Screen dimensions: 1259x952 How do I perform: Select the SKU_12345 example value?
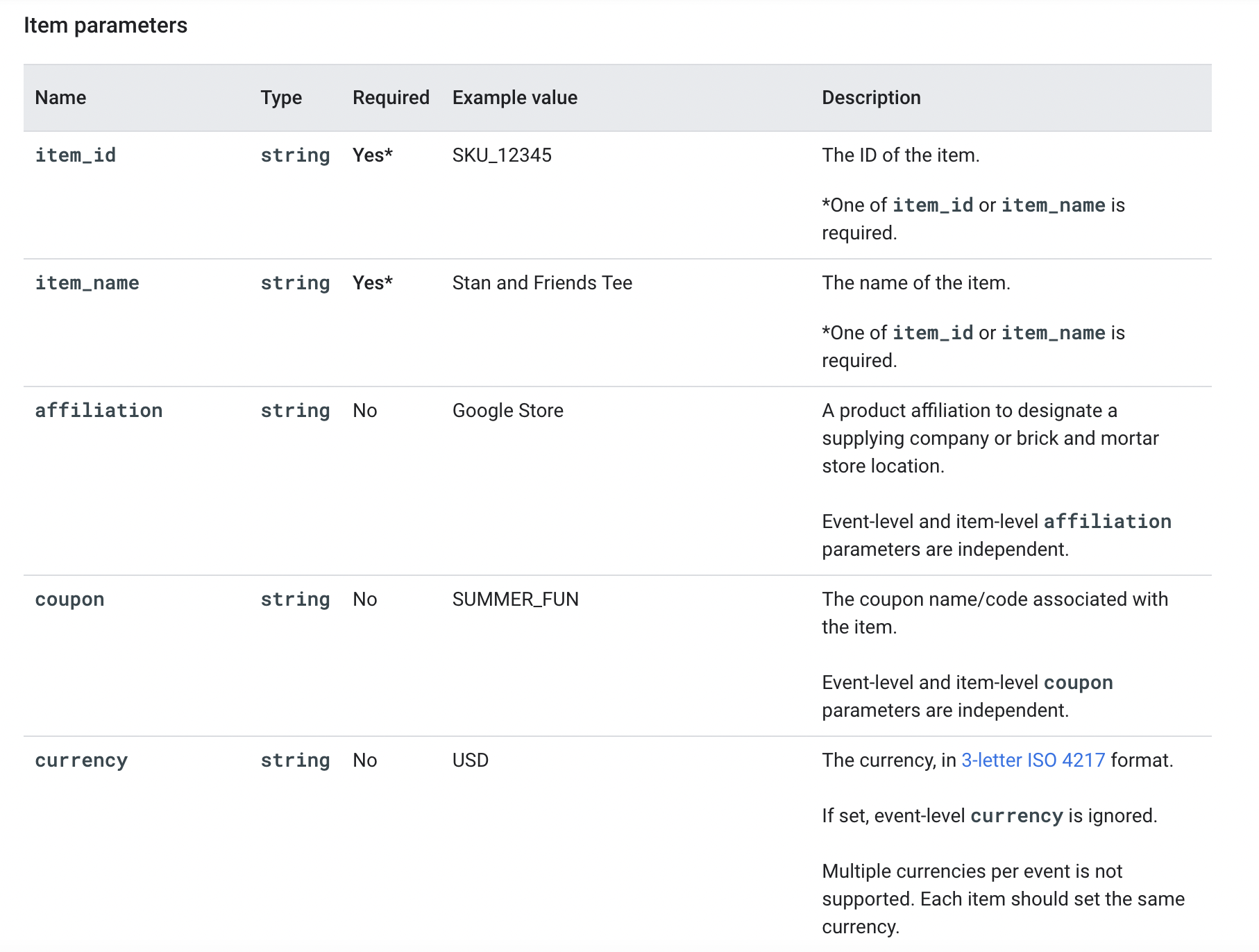pos(502,155)
